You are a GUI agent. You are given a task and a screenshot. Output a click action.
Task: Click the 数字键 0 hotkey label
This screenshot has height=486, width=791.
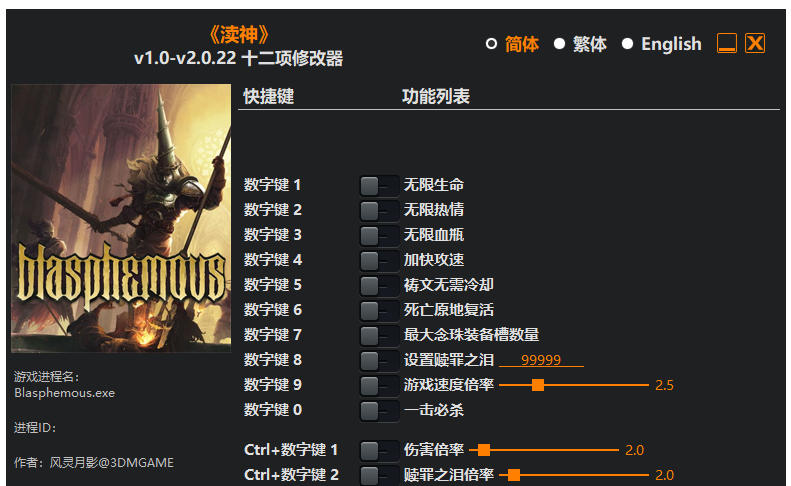[x=272, y=410]
